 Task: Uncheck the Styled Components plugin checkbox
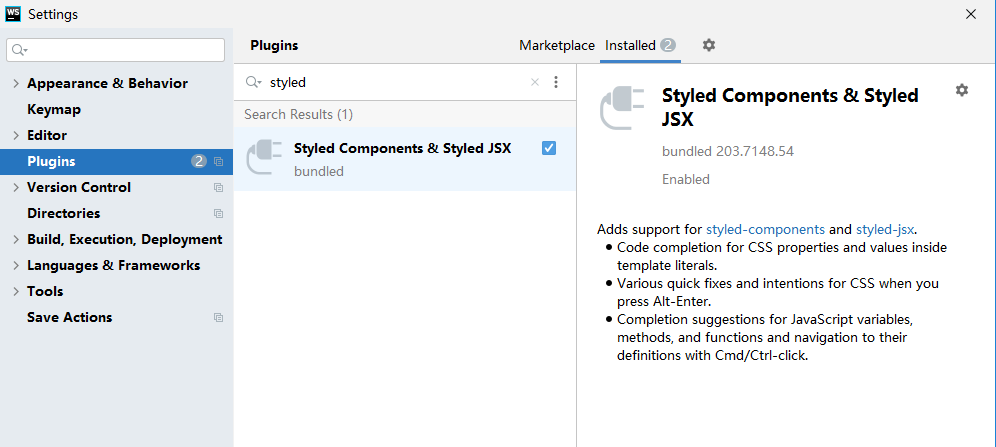point(549,148)
